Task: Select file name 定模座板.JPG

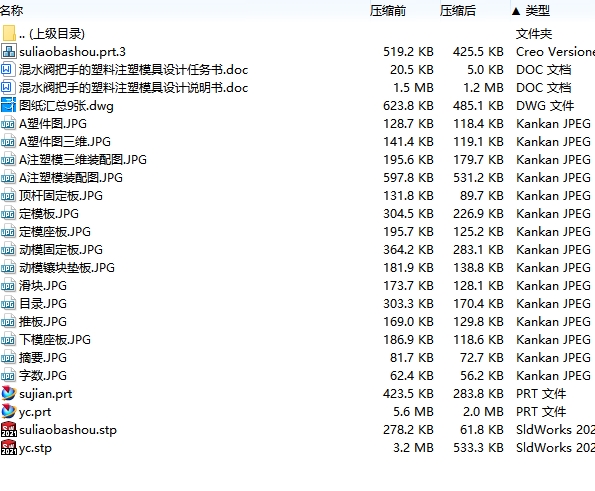Action: click(x=55, y=231)
